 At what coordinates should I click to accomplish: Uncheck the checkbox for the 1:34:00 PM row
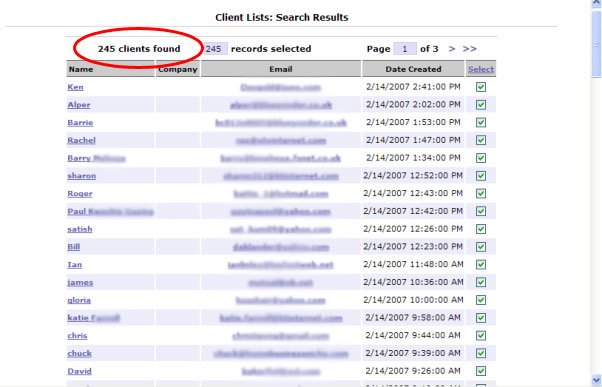point(481,158)
